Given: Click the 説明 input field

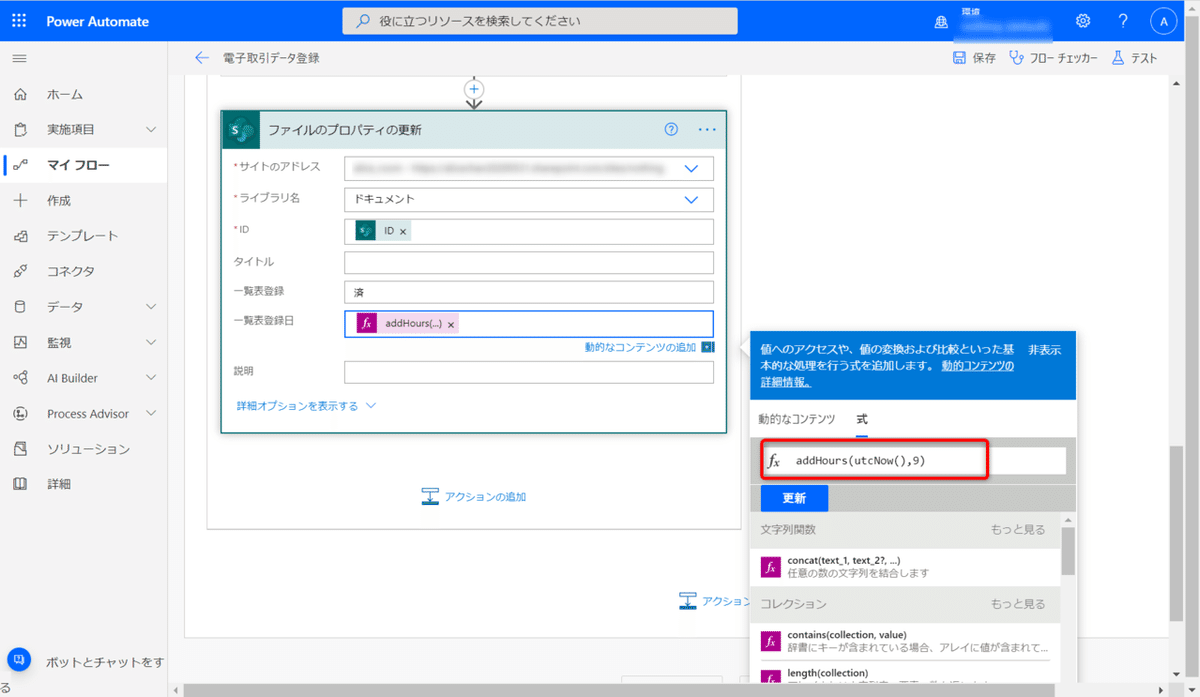Looking at the screenshot, I should [x=529, y=372].
